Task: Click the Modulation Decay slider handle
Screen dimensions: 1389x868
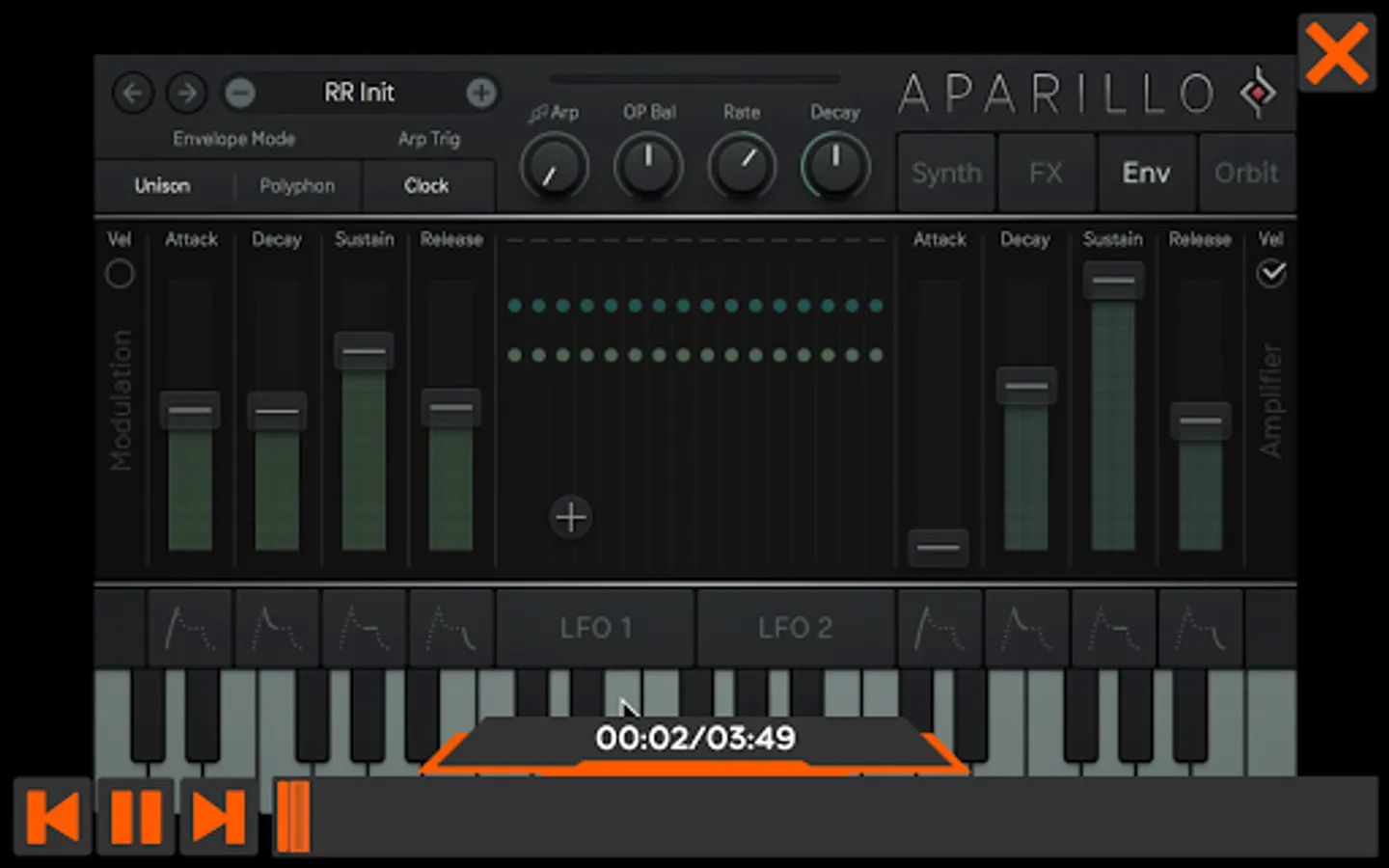Action: [x=277, y=411]
